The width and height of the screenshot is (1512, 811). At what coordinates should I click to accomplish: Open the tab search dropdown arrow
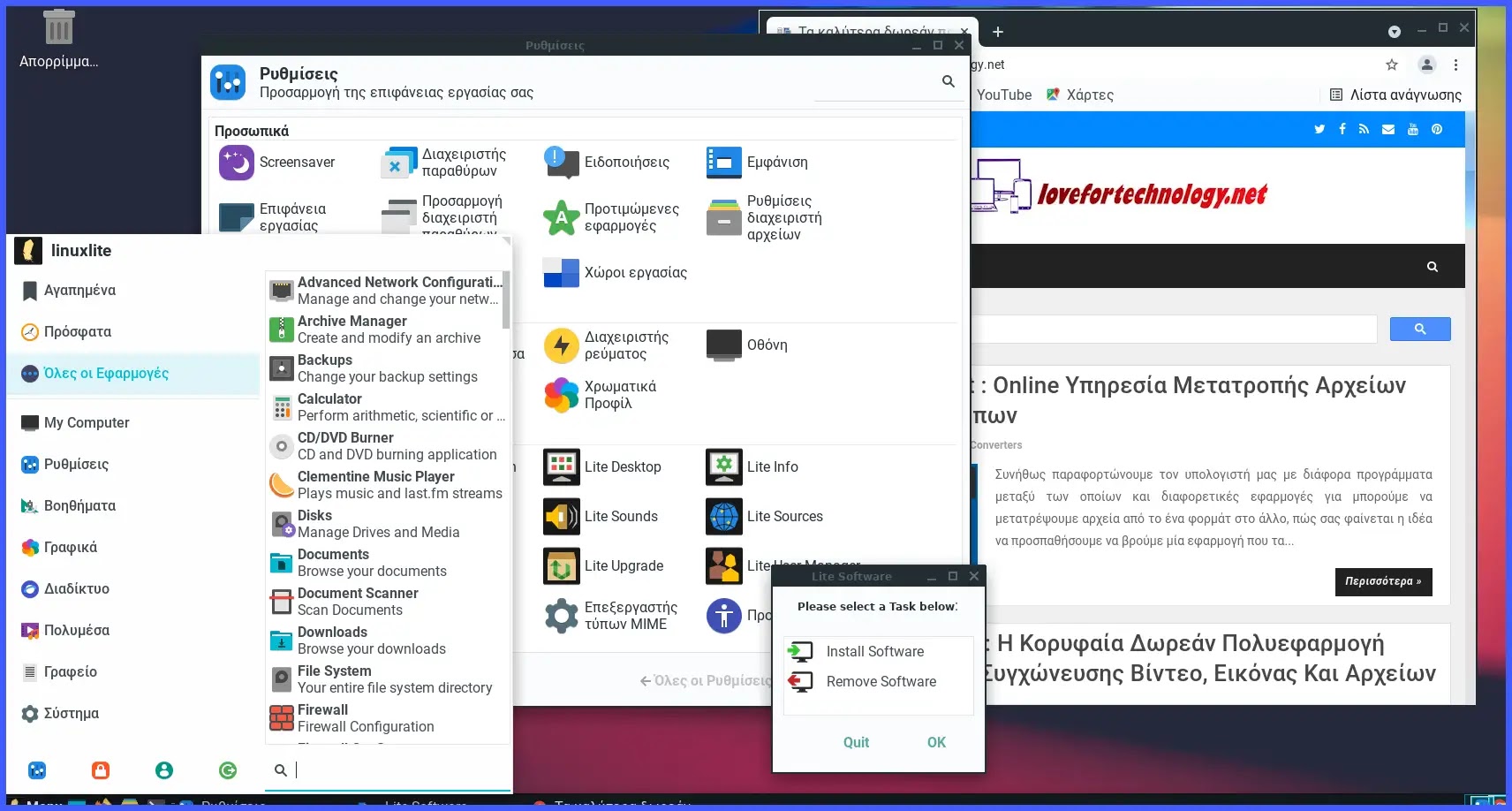pos(1395,32)
